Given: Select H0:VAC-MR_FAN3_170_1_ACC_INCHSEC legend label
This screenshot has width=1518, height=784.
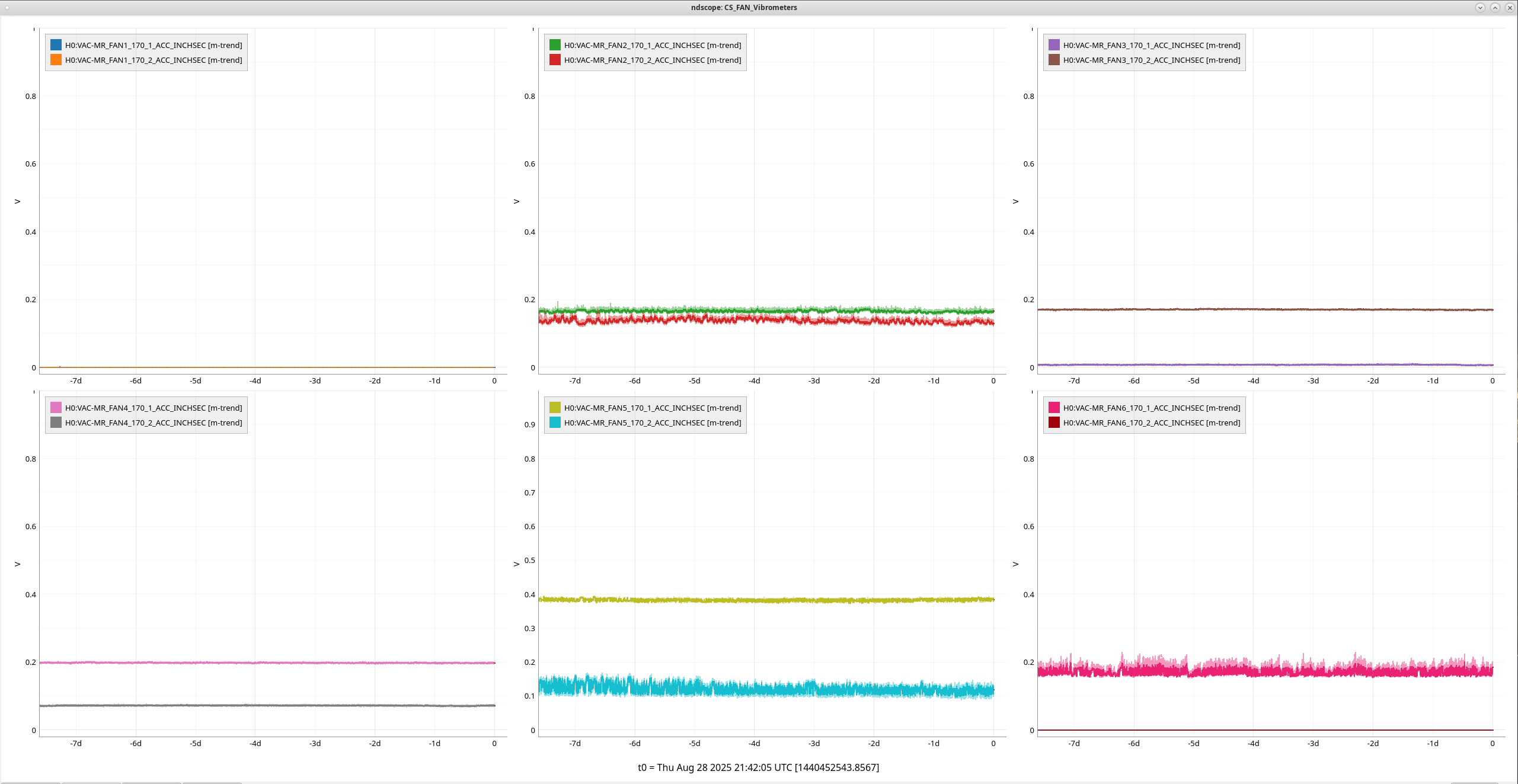Looking at the screenshot, I should click(1152, 45).
